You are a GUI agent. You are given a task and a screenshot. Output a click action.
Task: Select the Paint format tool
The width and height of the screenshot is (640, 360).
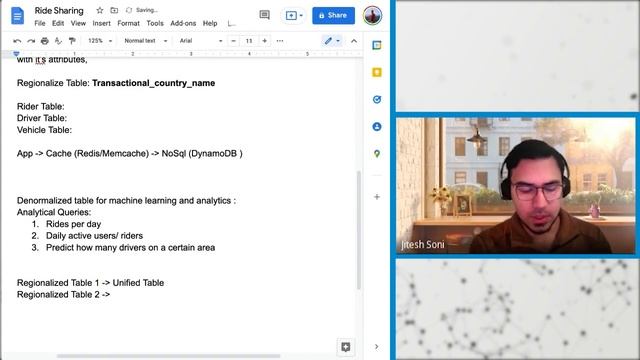click(72, 41)
